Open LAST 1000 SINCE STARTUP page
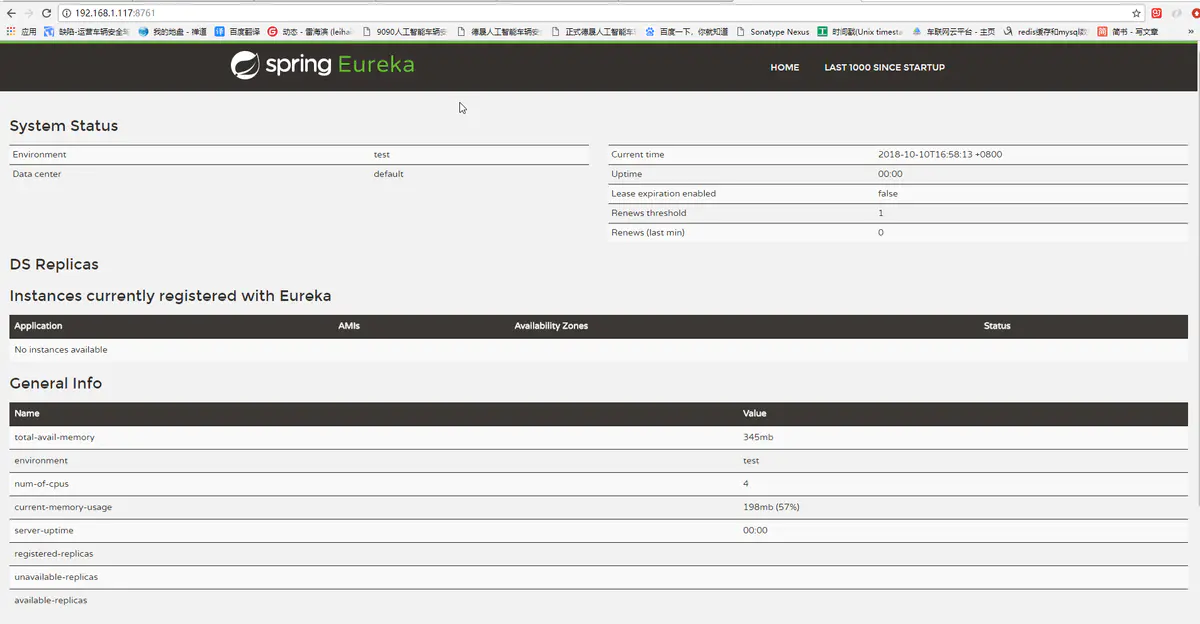This screenshot has width=1200, height=624. tap(884, 68)
